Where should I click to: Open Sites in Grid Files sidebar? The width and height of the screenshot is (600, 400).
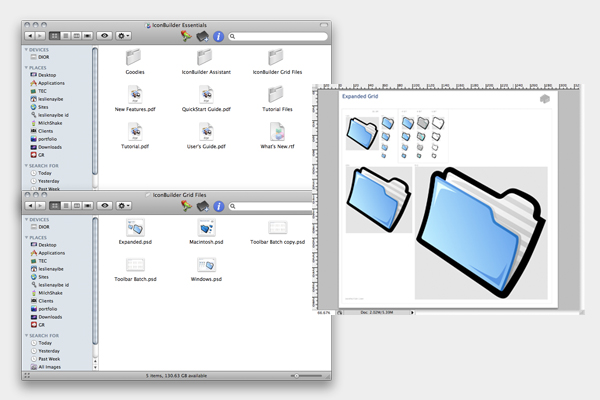click(x=40, y=277)
